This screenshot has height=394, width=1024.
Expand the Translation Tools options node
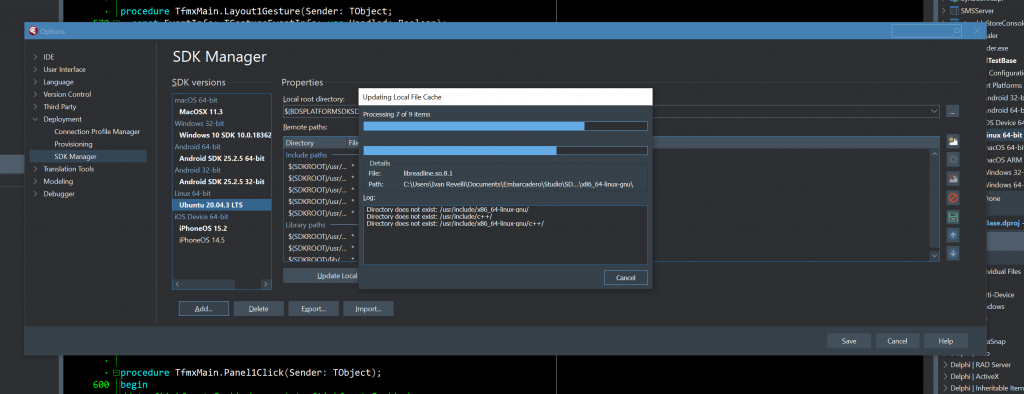tap(35, 169)
